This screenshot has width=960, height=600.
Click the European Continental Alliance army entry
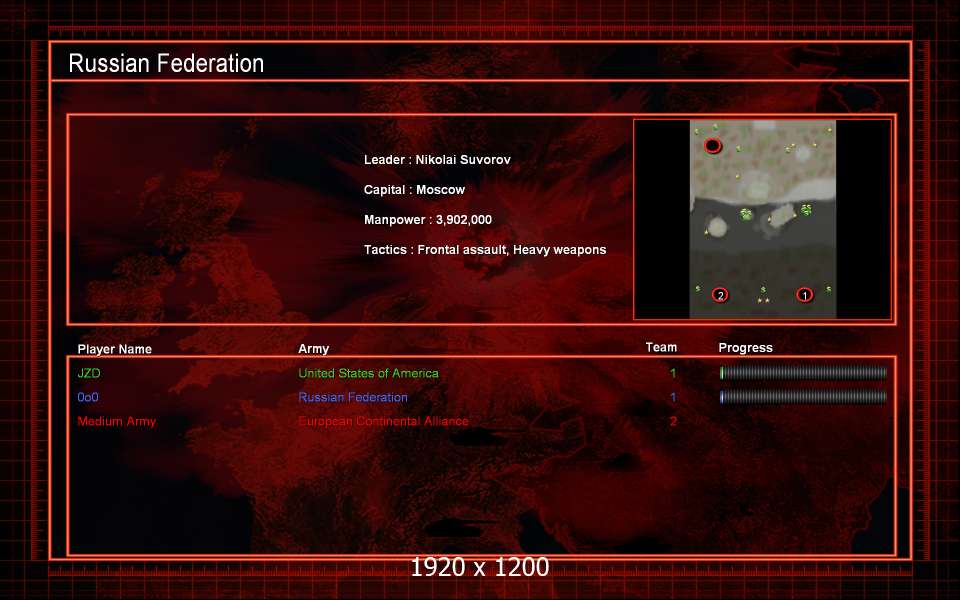tap(383, 421)
